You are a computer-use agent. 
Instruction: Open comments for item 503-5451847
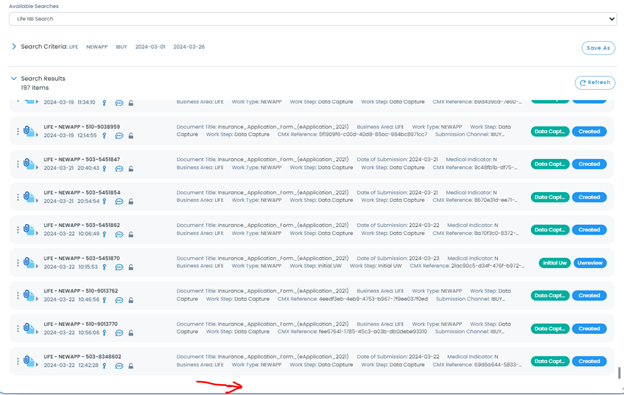(x=119, y=169)
